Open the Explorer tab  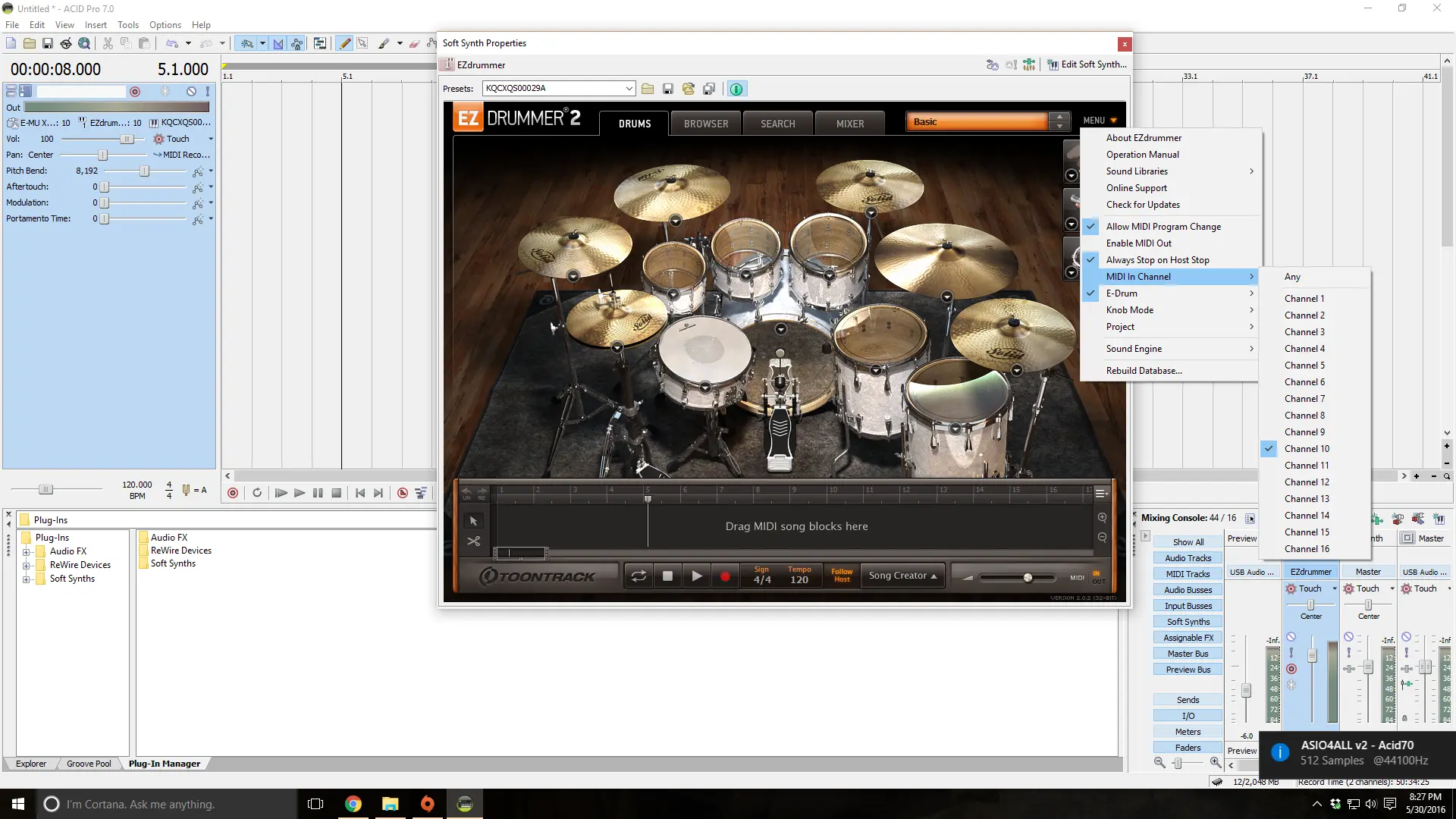point(31,764)
